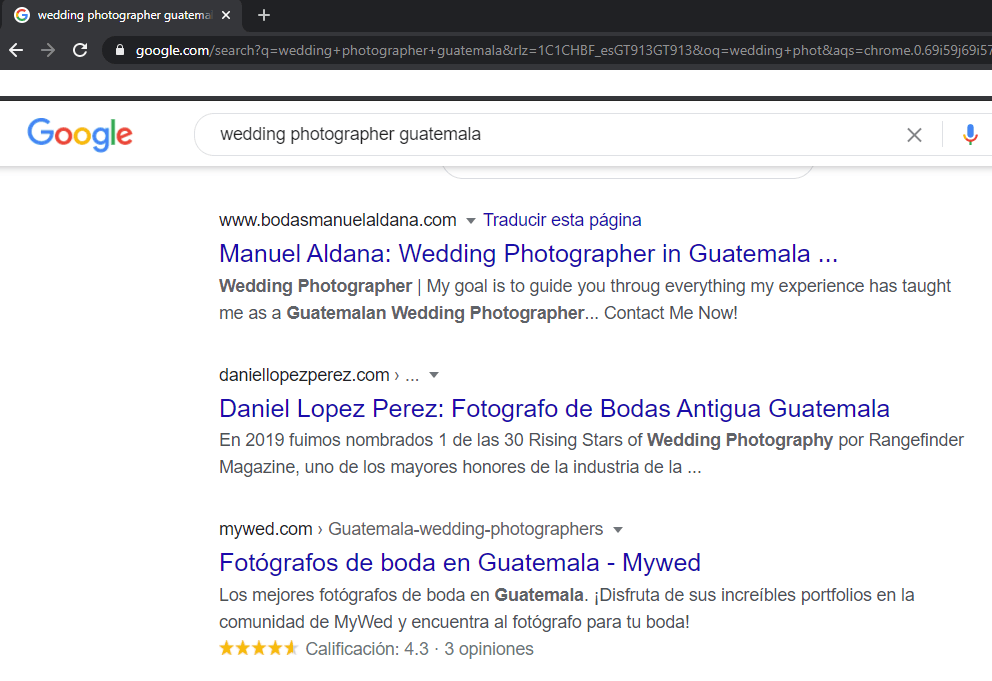The height and width of the screenshot is (681, 992).
Task: Expand the arrow next to www.bodasmanuelaldana.com
Action: 470,221
